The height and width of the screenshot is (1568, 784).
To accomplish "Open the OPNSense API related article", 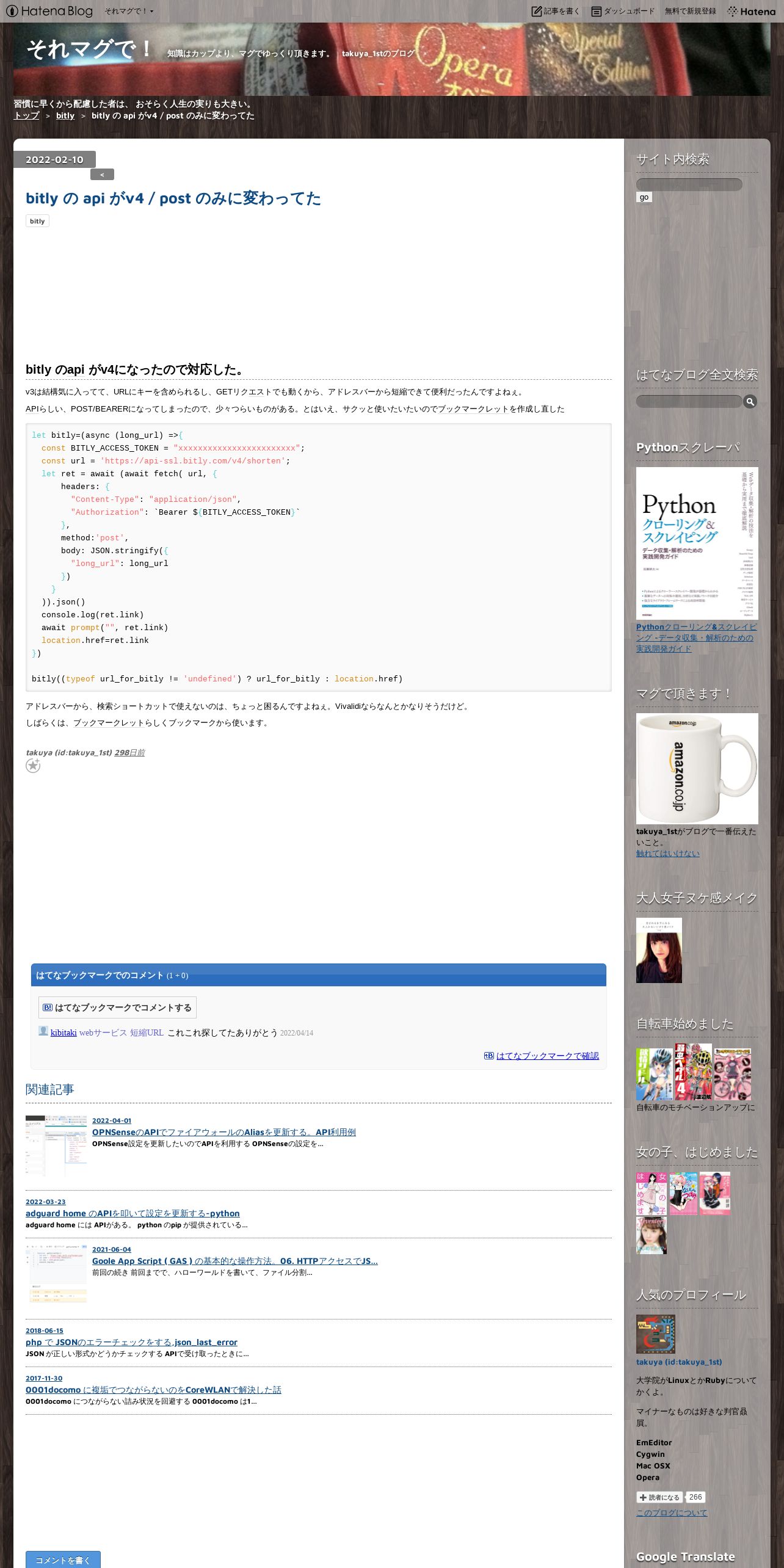I will tap(224, 1132).
